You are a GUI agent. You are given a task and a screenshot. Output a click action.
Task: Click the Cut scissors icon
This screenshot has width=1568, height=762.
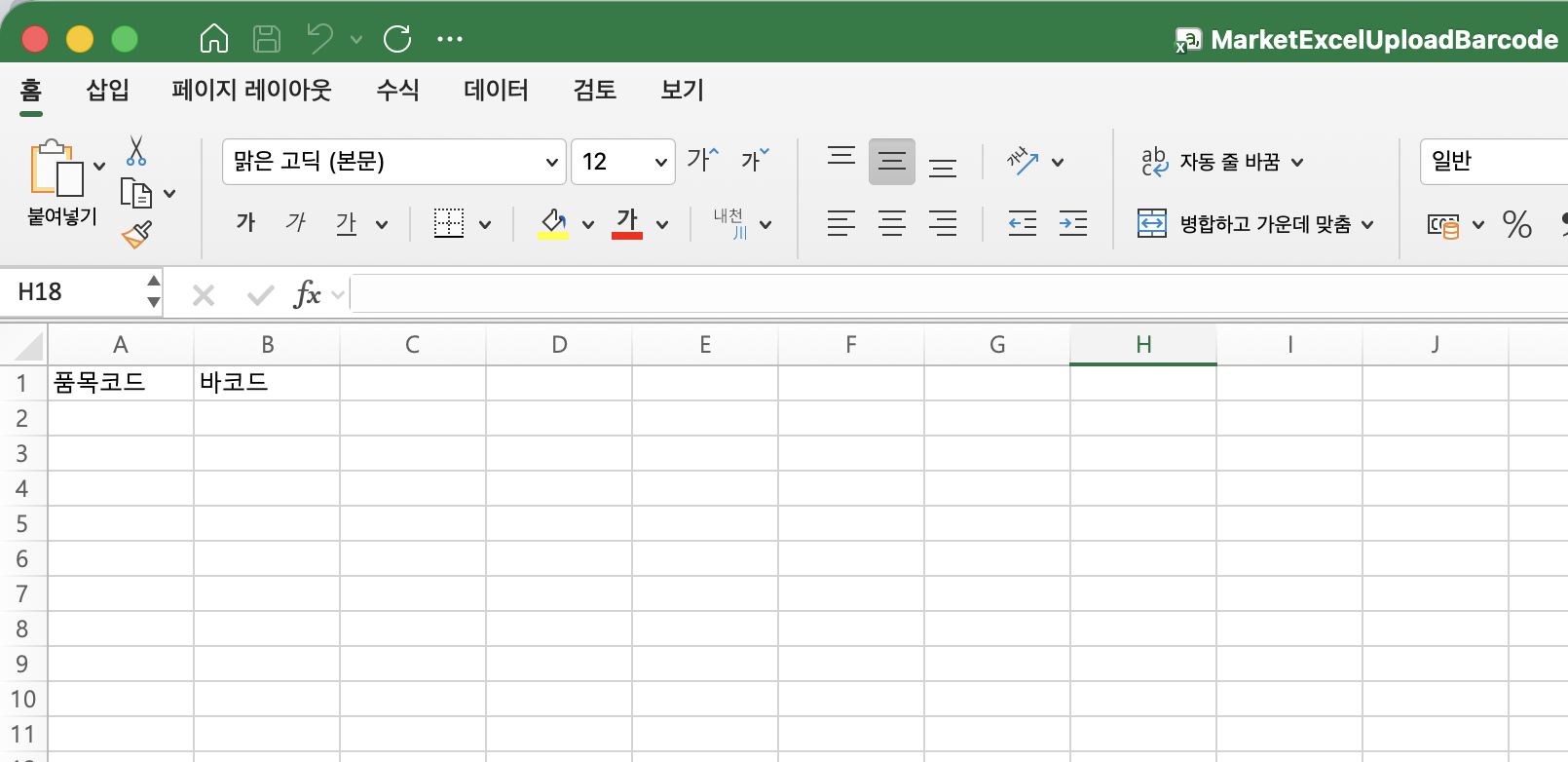tap(136, 151)
